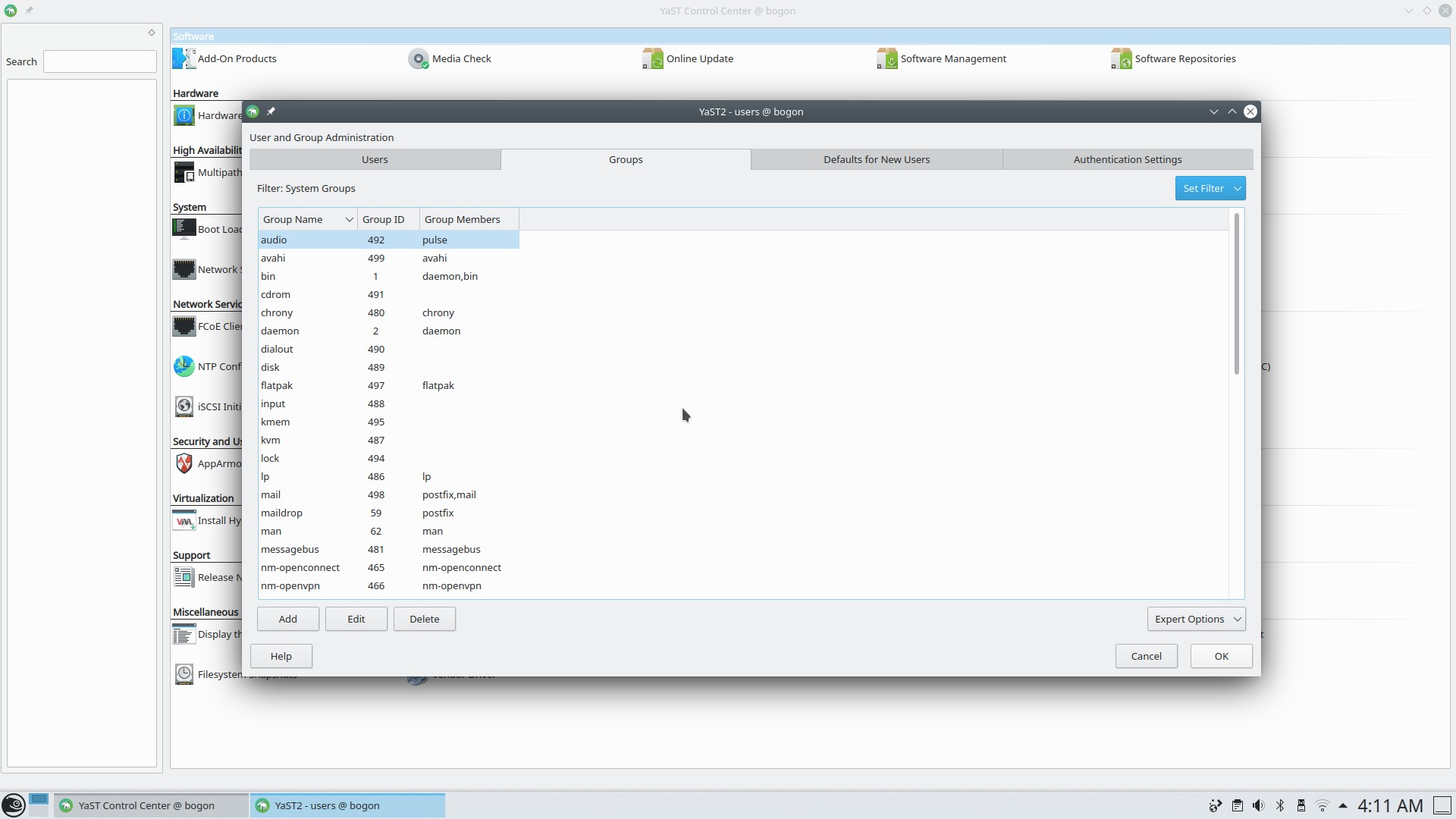Viewport: 1456px width, 819px height.
Task: Select the Defaults for New Users tab
Action: (877, 159)
